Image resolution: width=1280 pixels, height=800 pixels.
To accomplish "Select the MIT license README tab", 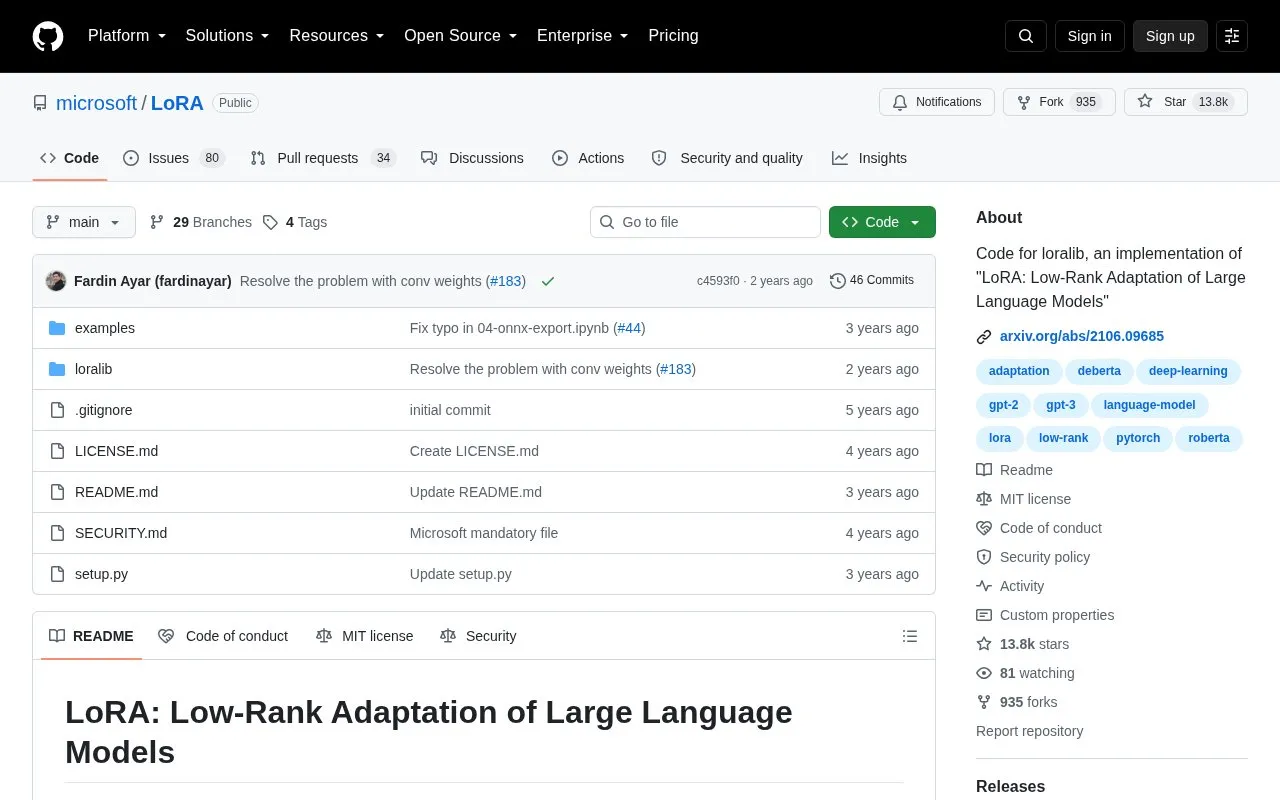I will 364,636.
